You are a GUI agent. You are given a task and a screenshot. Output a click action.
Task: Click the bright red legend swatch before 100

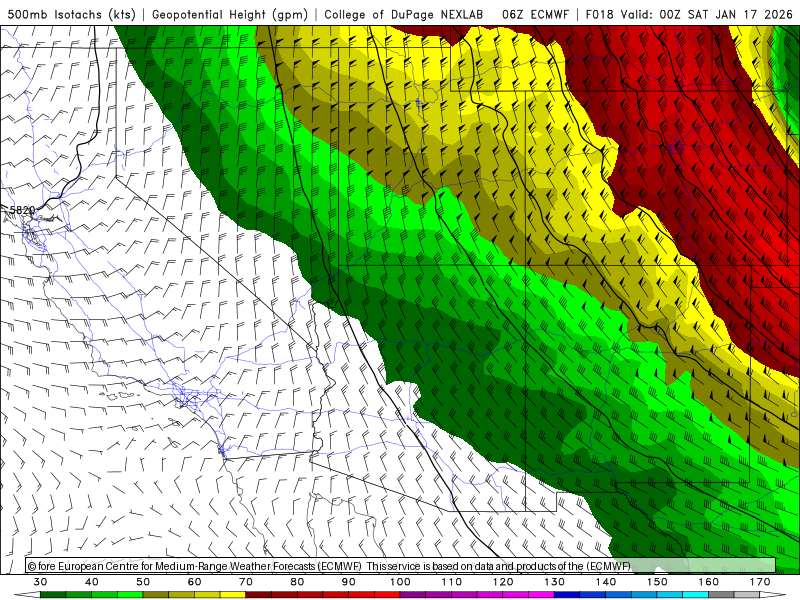point(387,595)
